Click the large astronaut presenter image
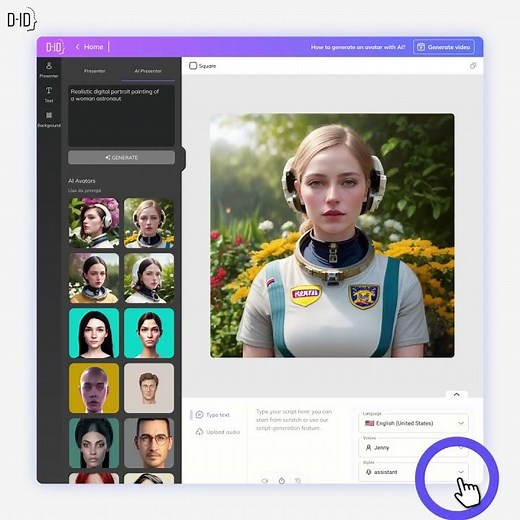 pos(332,235)
